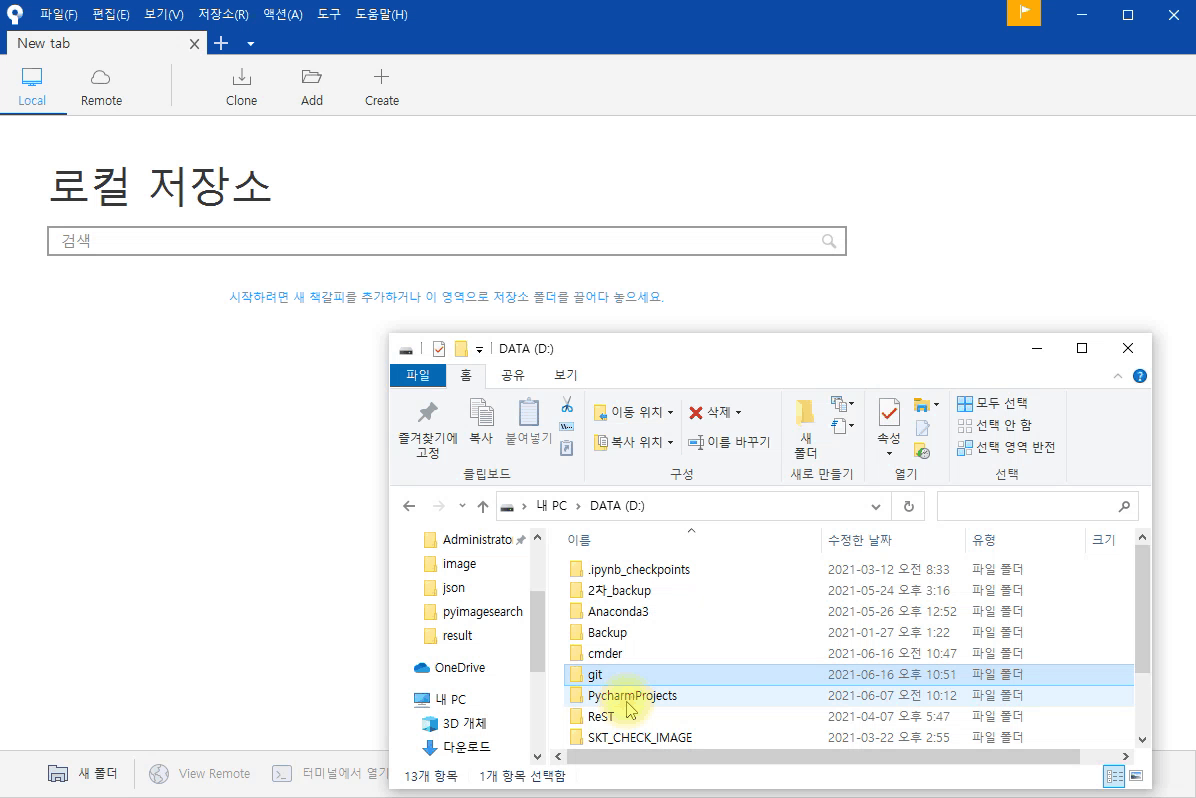Image resolution: width=1196 pixels, height=798 pixels.
Task: Open the 저장소(R) menu
Action: [x=223, y=14]
